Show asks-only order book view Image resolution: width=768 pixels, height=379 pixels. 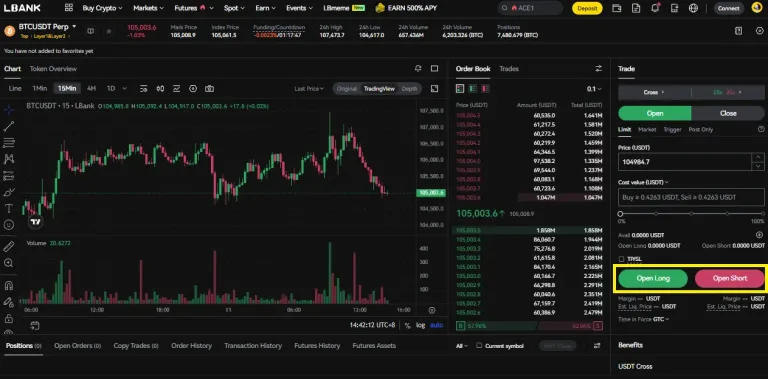pos(485,89)
